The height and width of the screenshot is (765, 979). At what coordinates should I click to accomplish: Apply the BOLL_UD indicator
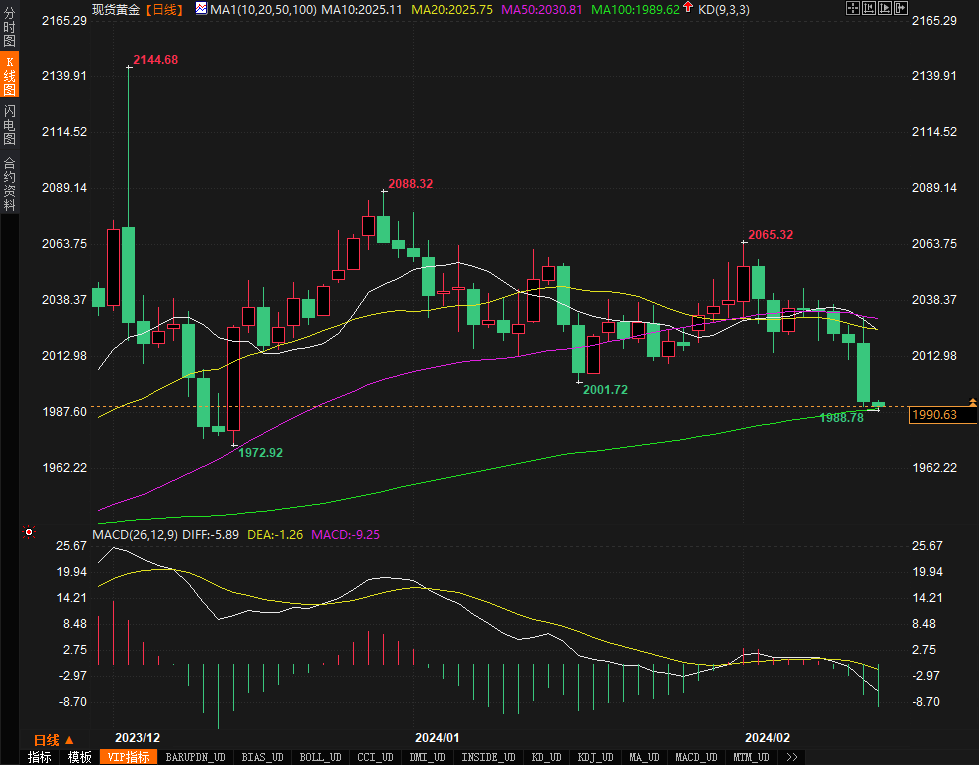[320, 757]
